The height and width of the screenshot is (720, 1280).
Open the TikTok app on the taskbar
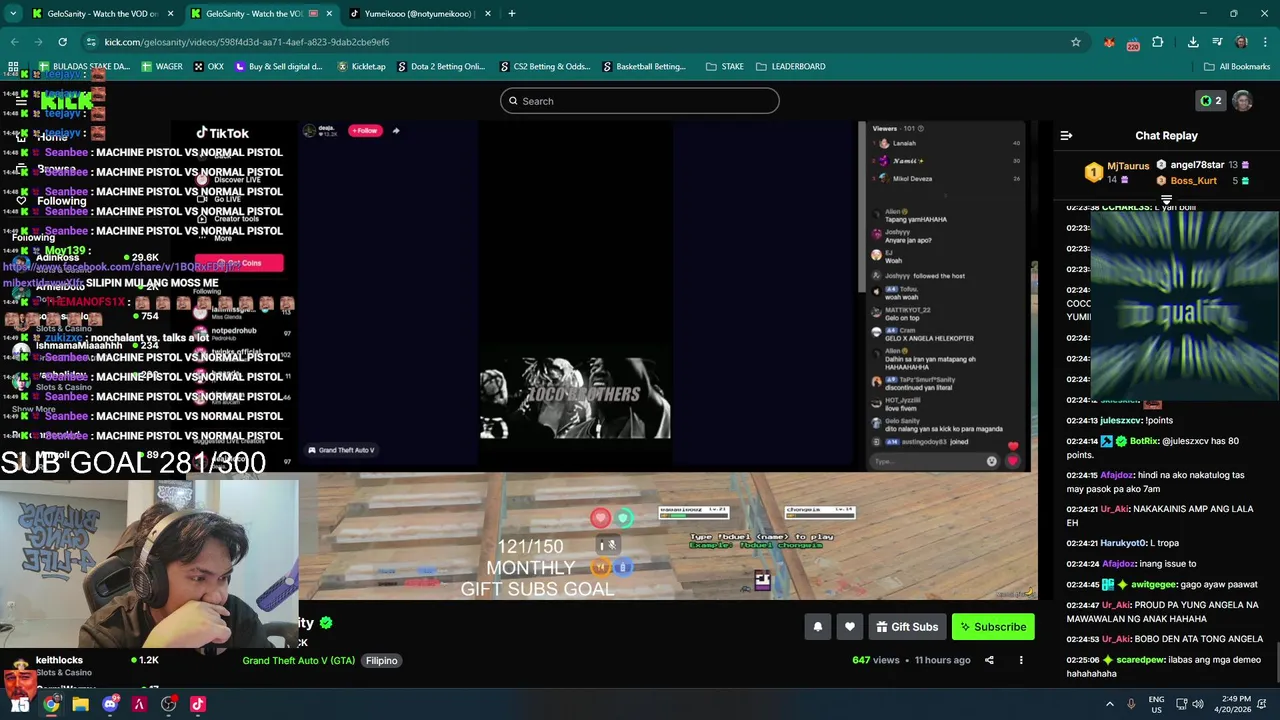(x=198, y=704)
